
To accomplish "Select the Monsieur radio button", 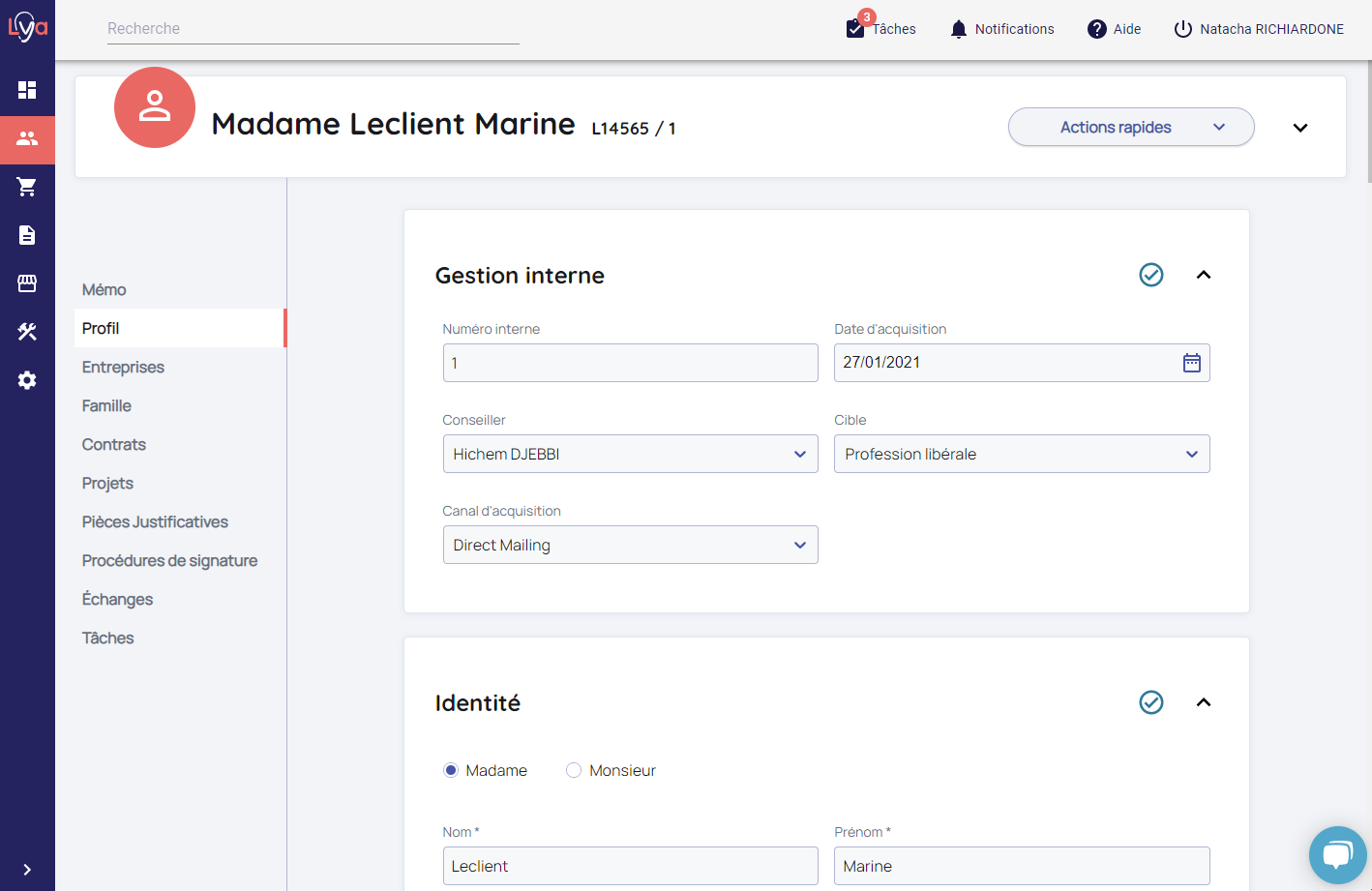I will tap(574, 770).
